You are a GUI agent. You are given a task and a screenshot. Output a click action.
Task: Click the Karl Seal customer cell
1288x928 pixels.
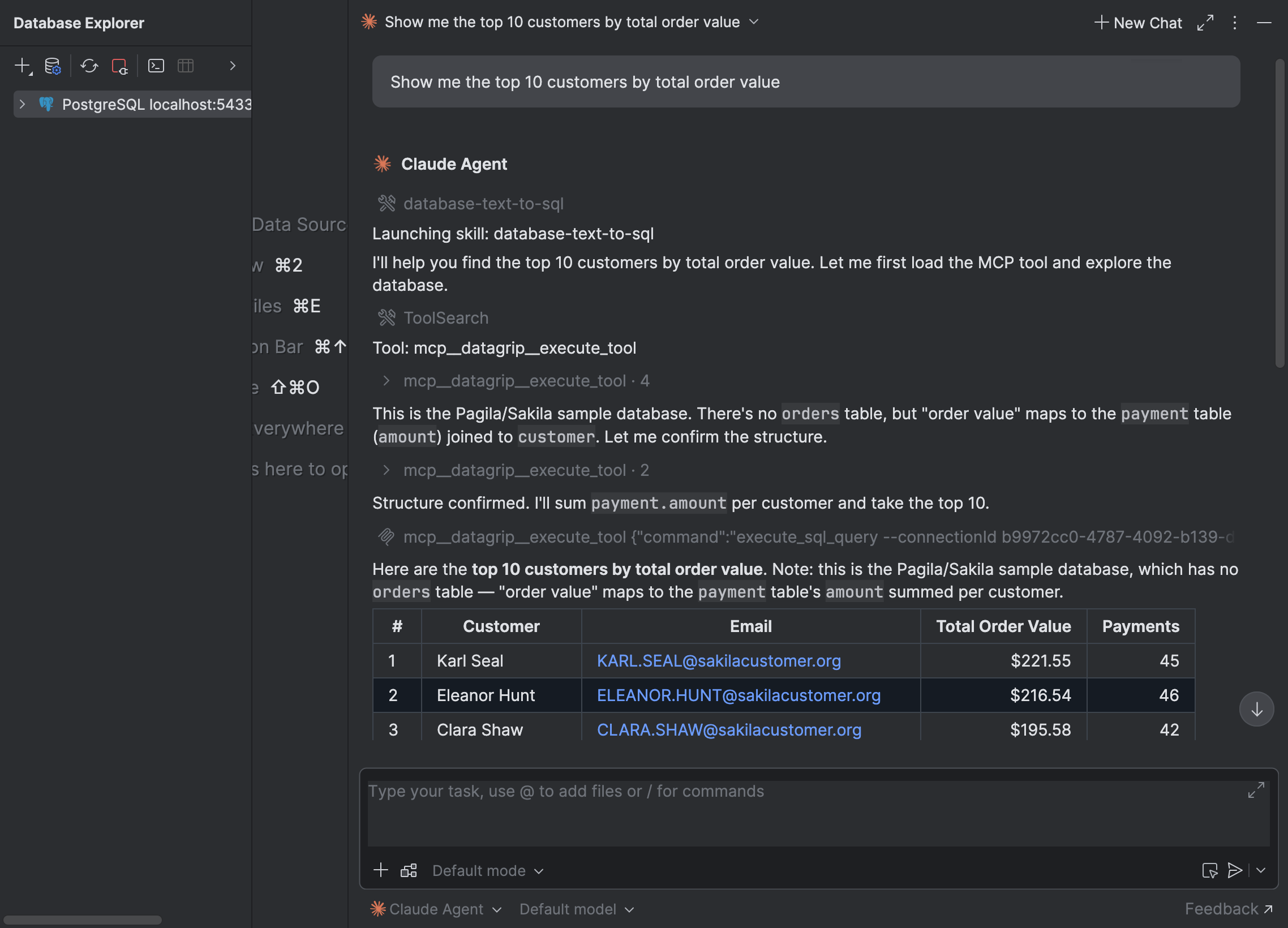tap(501, 661)
